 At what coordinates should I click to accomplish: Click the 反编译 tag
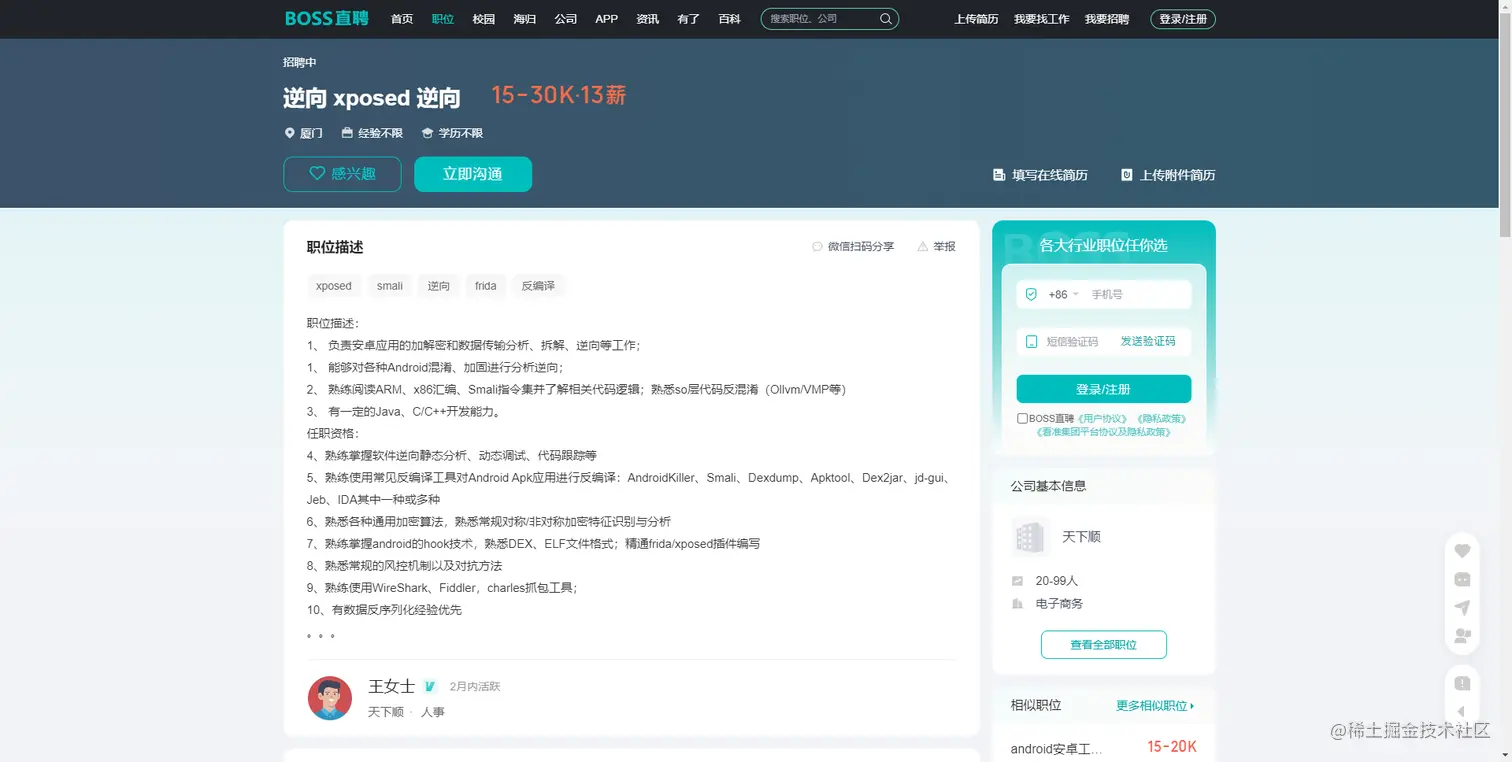(x=538, y=286)
